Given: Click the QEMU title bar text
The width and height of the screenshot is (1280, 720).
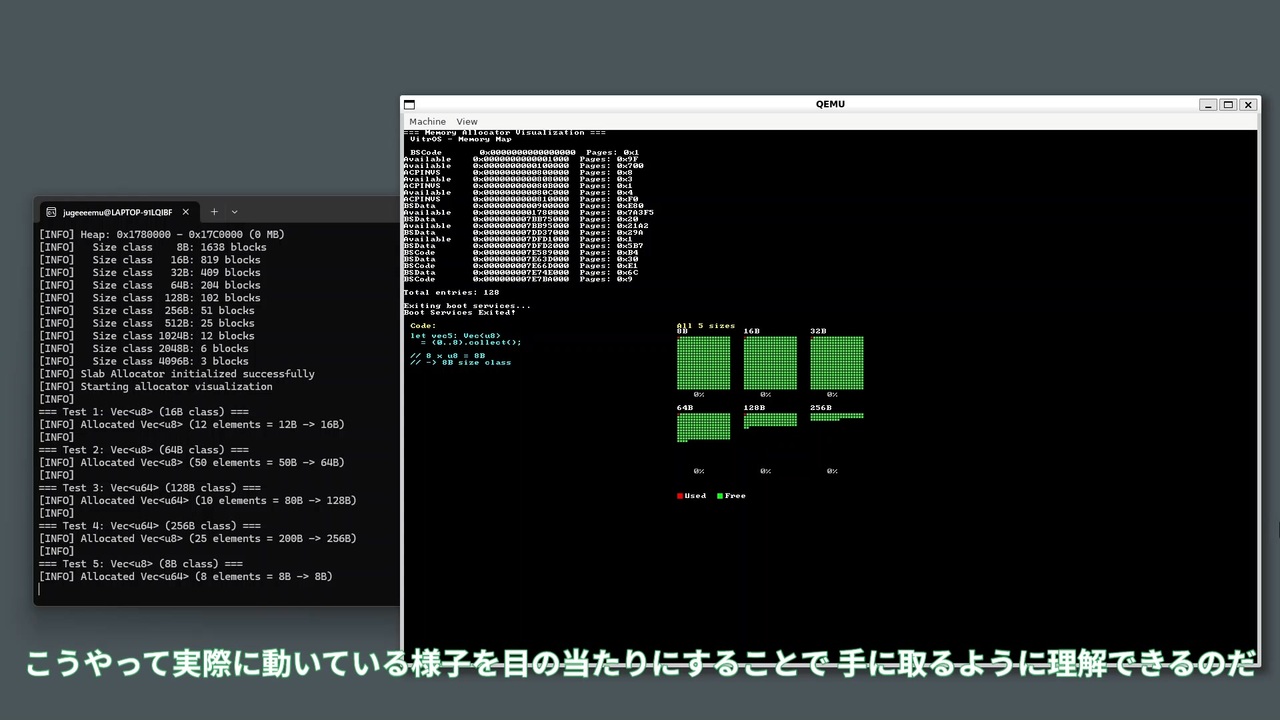Looking at the screenshot, I should click(x=830, y=104).
